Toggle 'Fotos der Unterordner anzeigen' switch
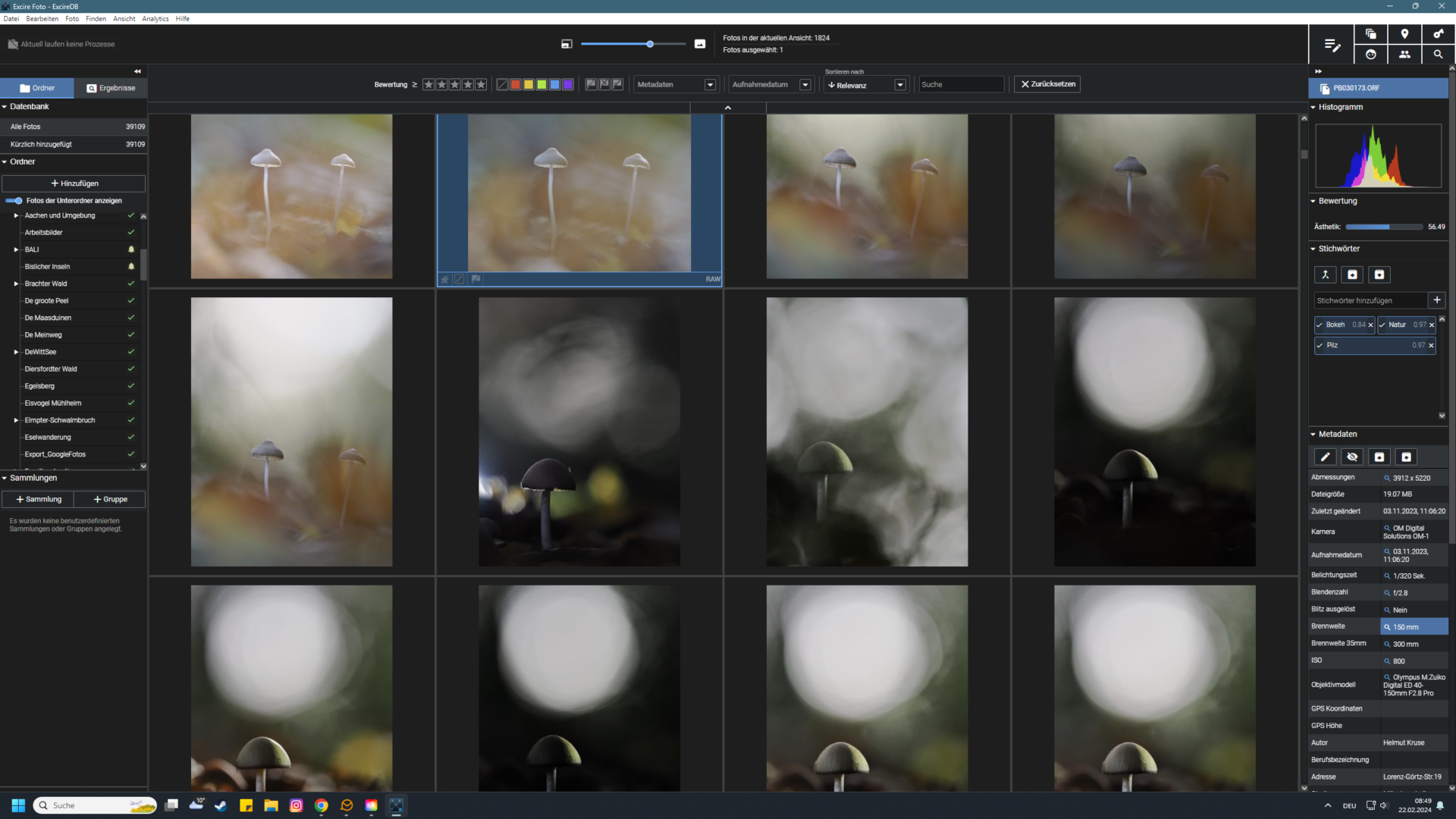1456x819 pixels. [14, 201]
